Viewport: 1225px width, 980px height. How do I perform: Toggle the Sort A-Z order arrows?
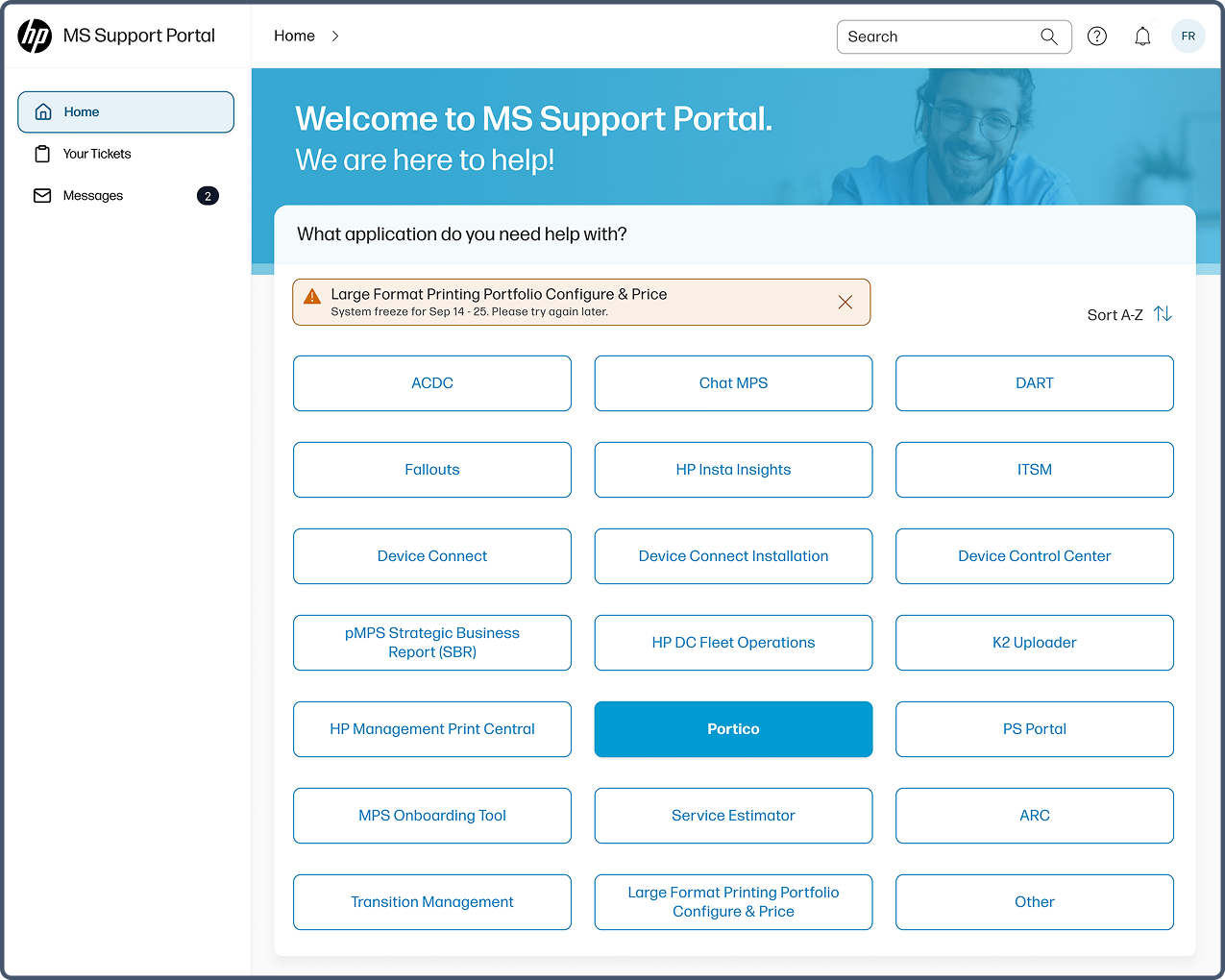pos(1163,314)
